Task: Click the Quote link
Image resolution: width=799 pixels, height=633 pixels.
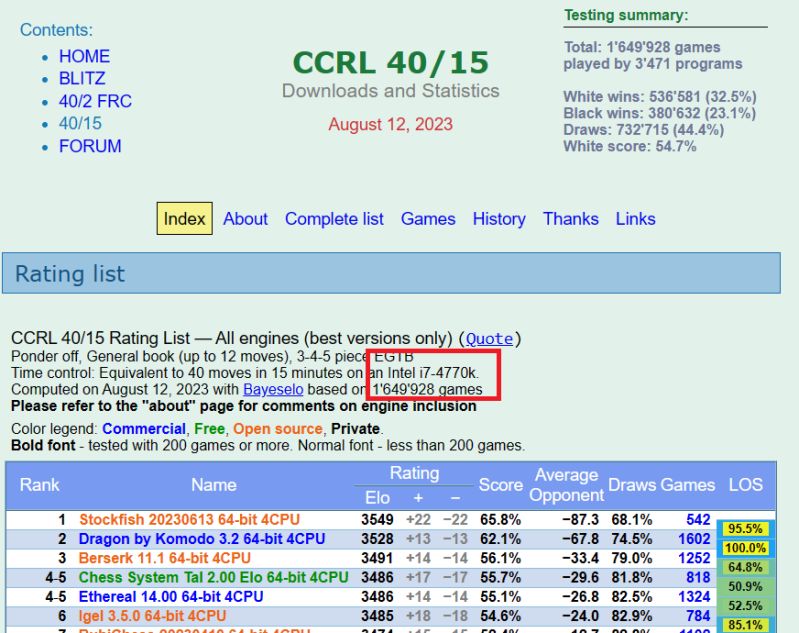Action: tap(489, 338)
